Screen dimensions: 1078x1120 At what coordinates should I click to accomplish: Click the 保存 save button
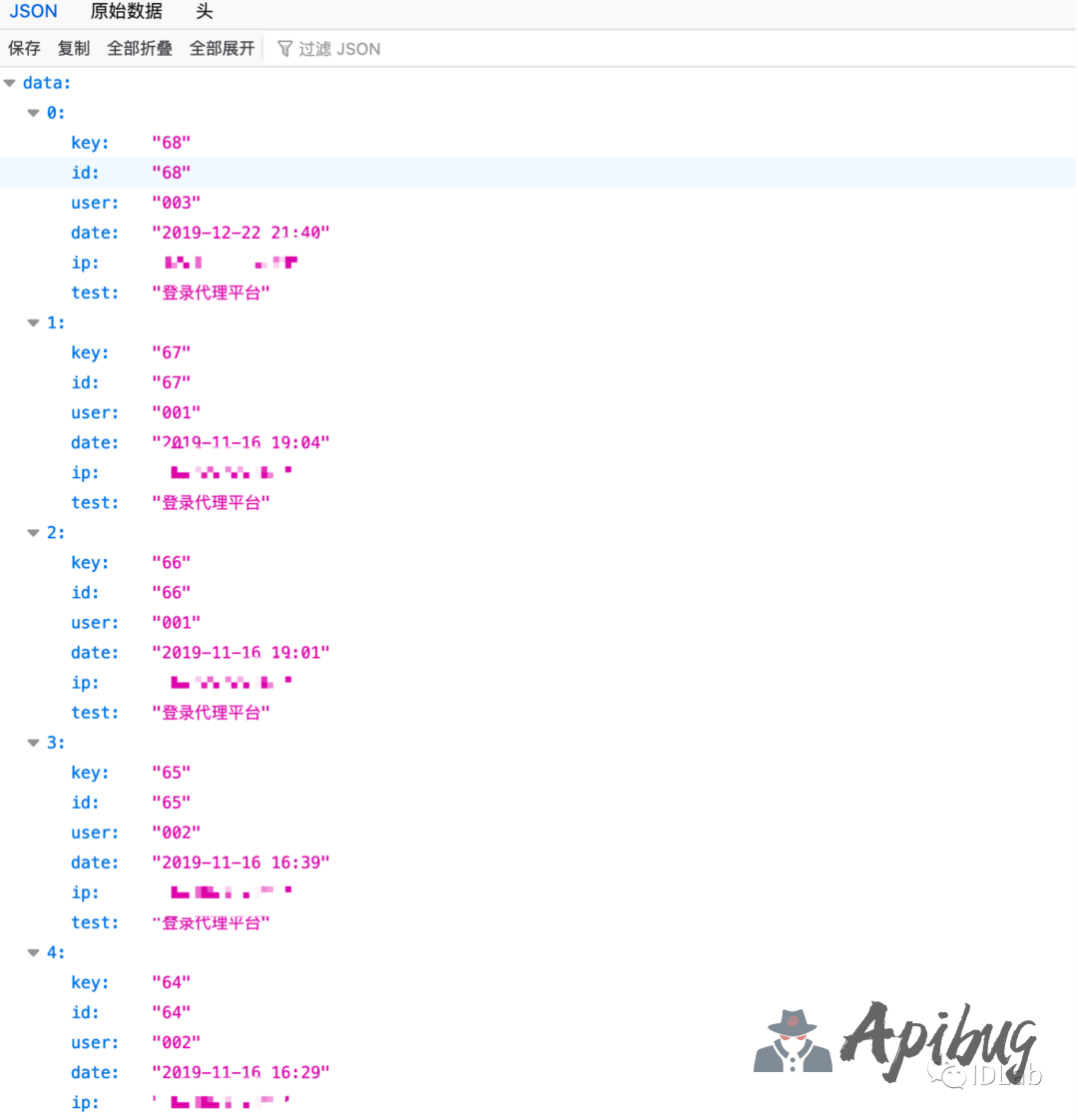tap(24, 48)
